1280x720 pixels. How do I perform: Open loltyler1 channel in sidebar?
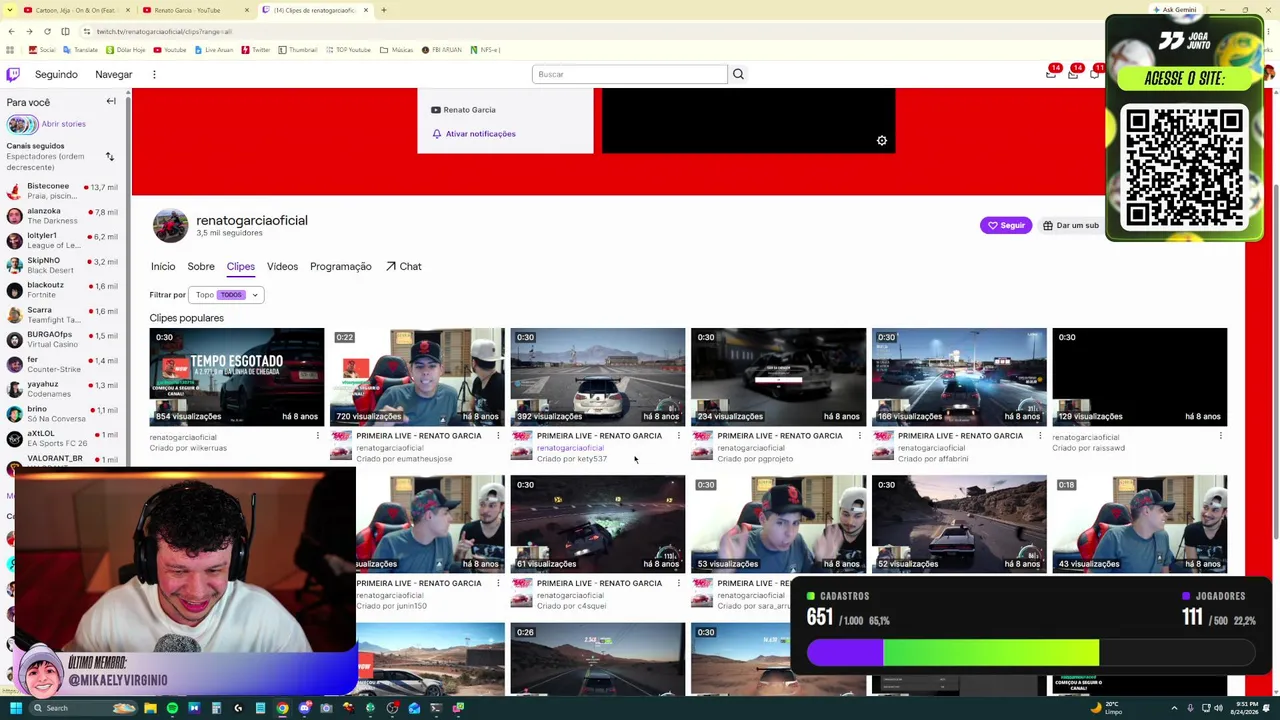64,240
